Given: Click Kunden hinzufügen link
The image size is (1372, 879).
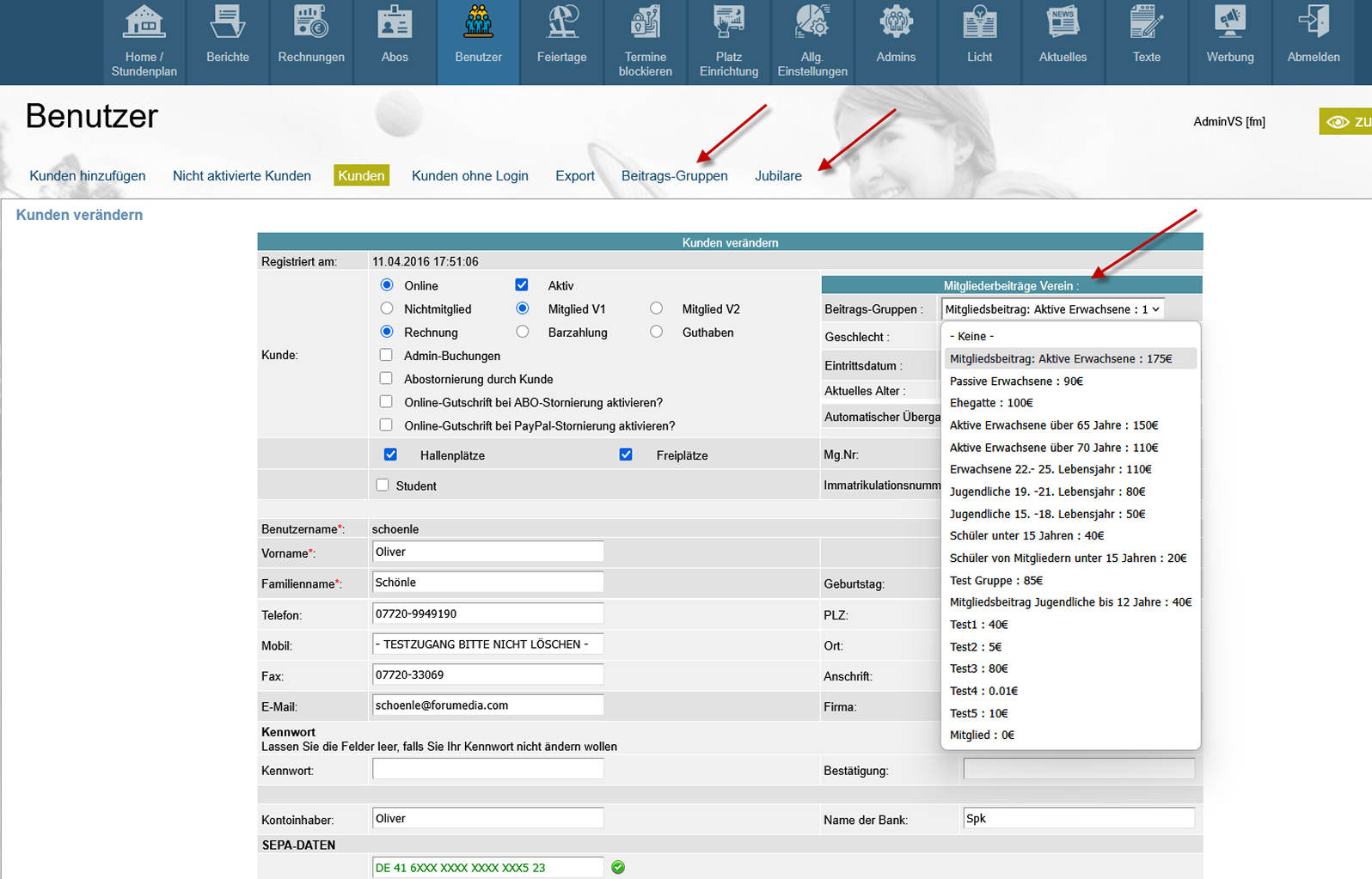Looking at the screenshot, I should click(x=88, y=175).
